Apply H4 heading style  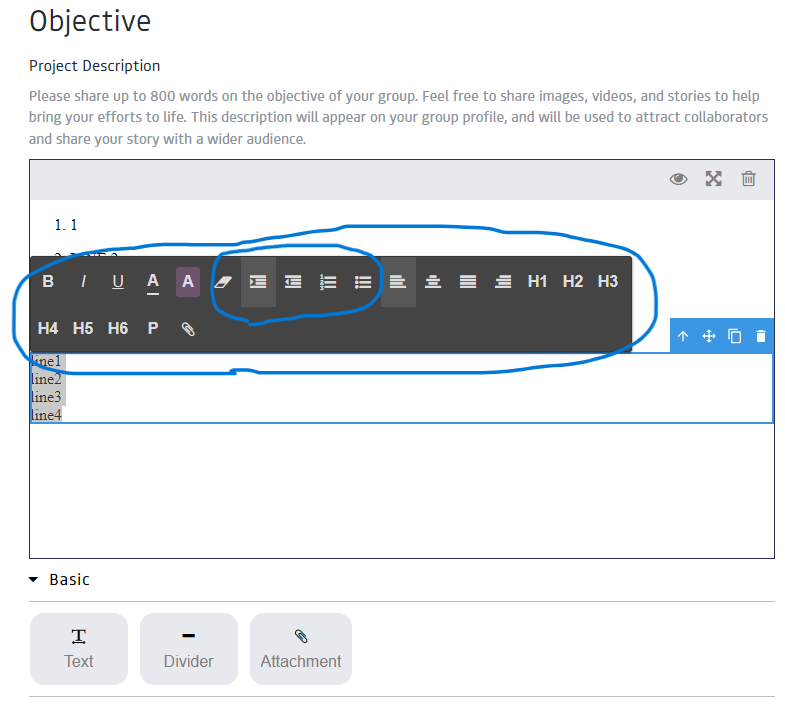(x=48, y=328)
